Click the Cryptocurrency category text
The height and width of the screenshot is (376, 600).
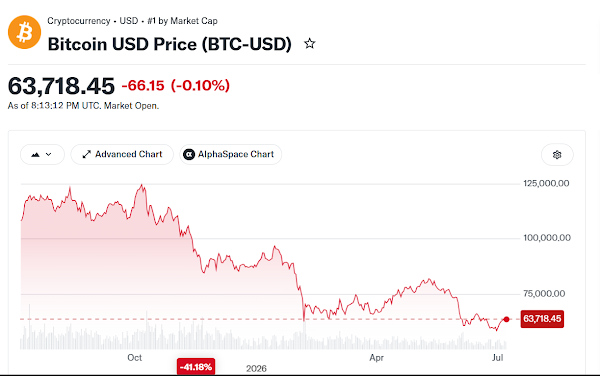pyautogui.click(x=79, y=21)
